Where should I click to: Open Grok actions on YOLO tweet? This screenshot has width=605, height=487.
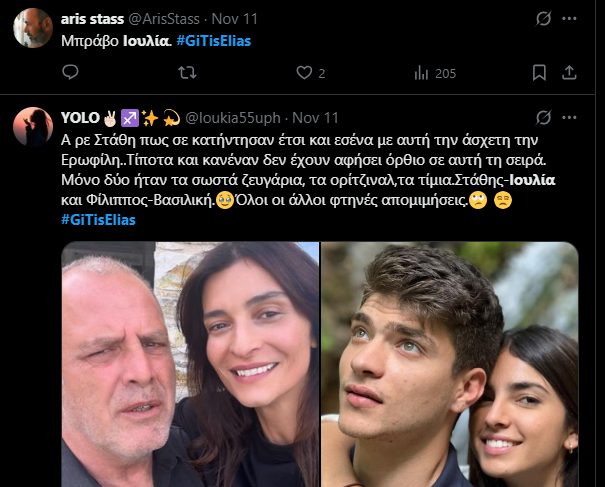point(544,117)
